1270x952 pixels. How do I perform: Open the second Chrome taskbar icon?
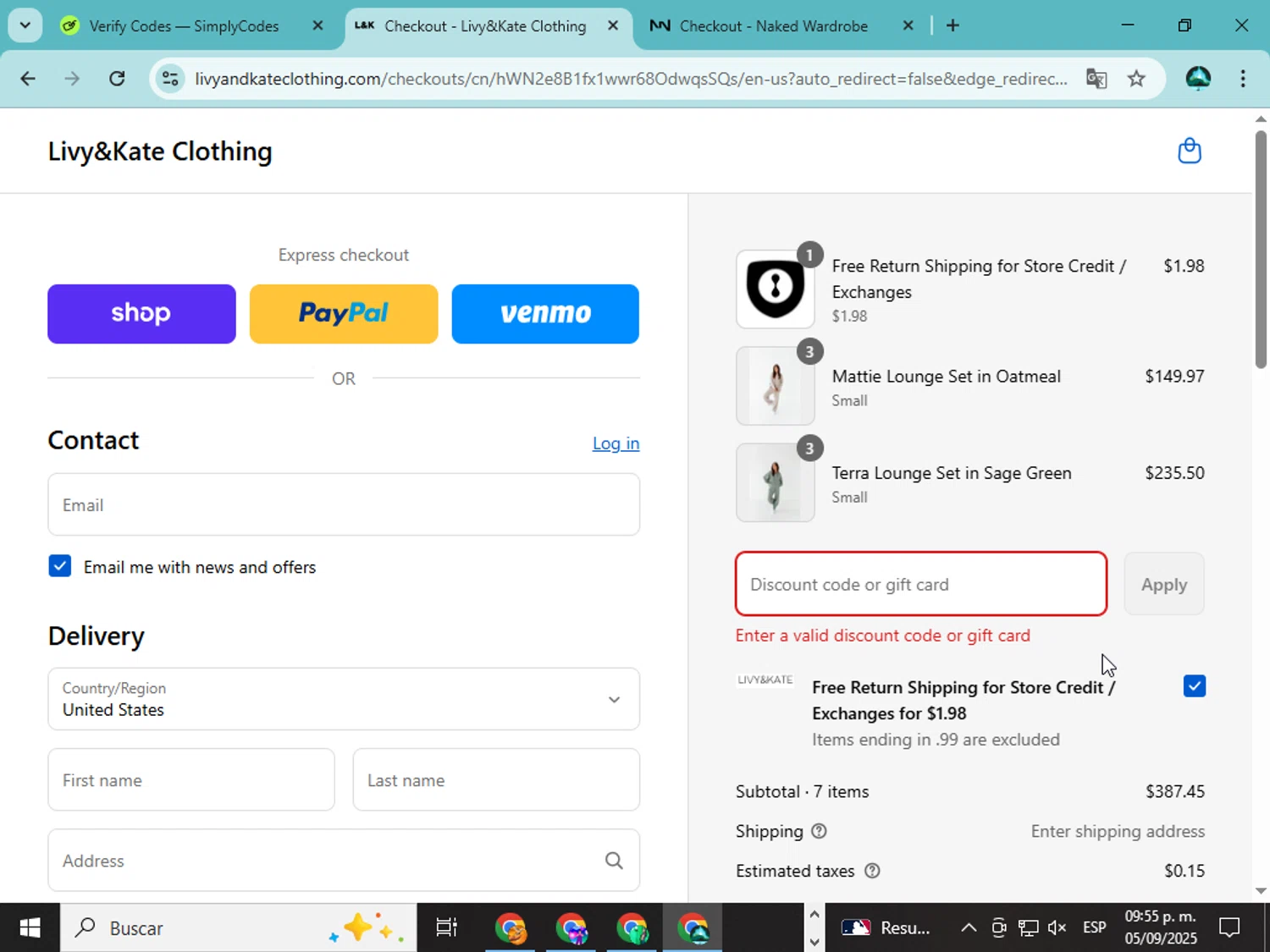(571, 928)
